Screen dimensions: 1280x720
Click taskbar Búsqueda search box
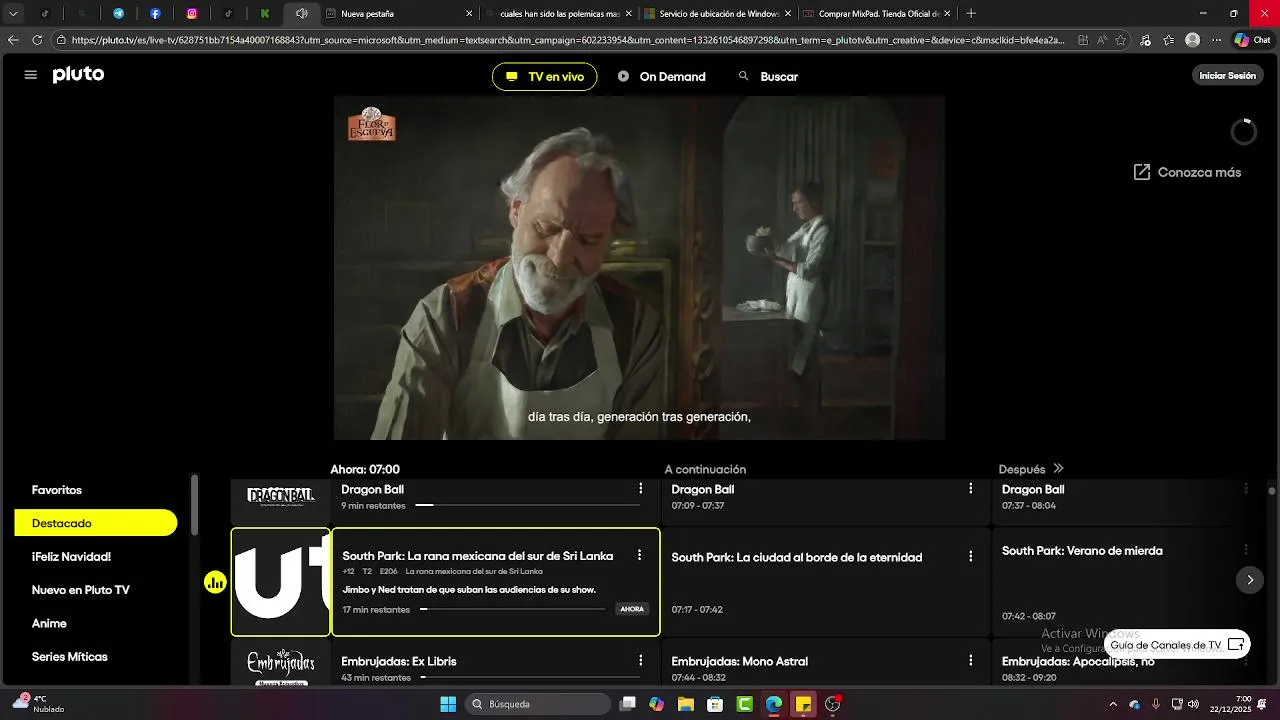pos(539,704)
